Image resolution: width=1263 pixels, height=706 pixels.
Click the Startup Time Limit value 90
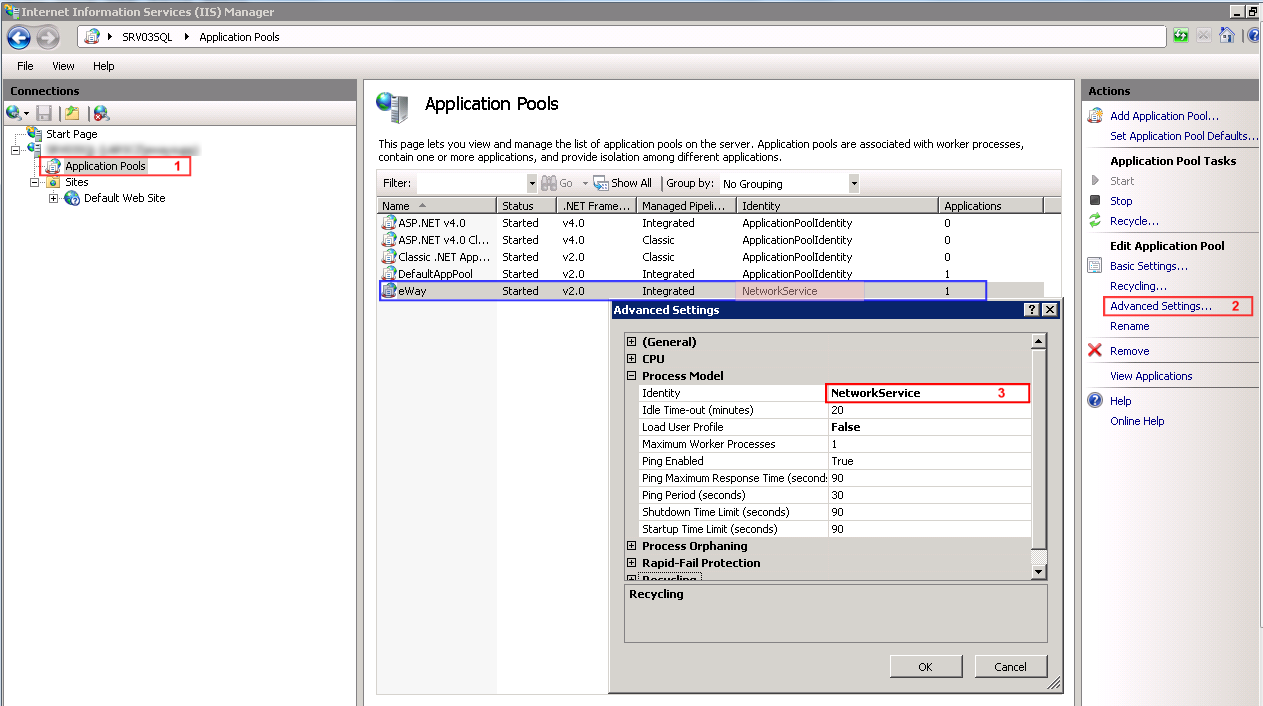tap(929, 529)
